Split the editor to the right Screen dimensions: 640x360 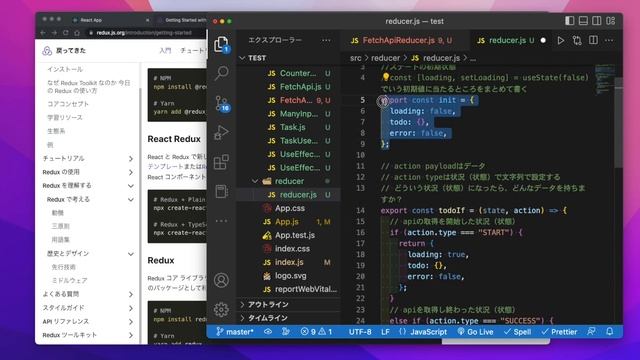(x=593, y=40)
